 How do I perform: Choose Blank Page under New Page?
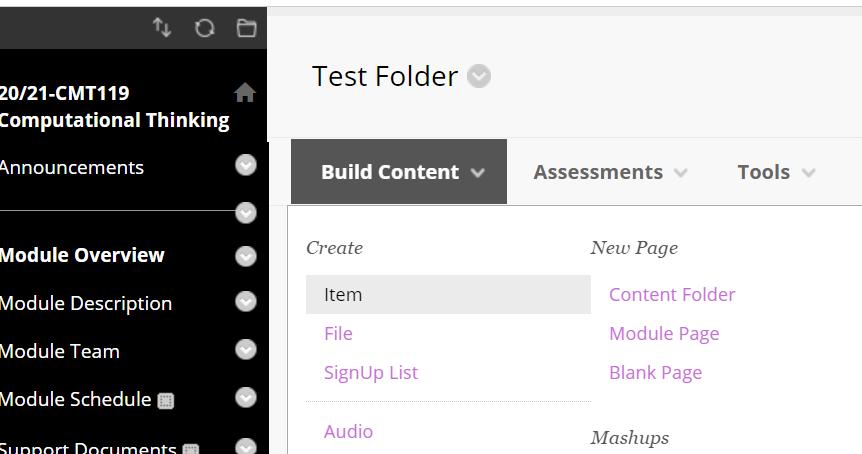(655, 373)
